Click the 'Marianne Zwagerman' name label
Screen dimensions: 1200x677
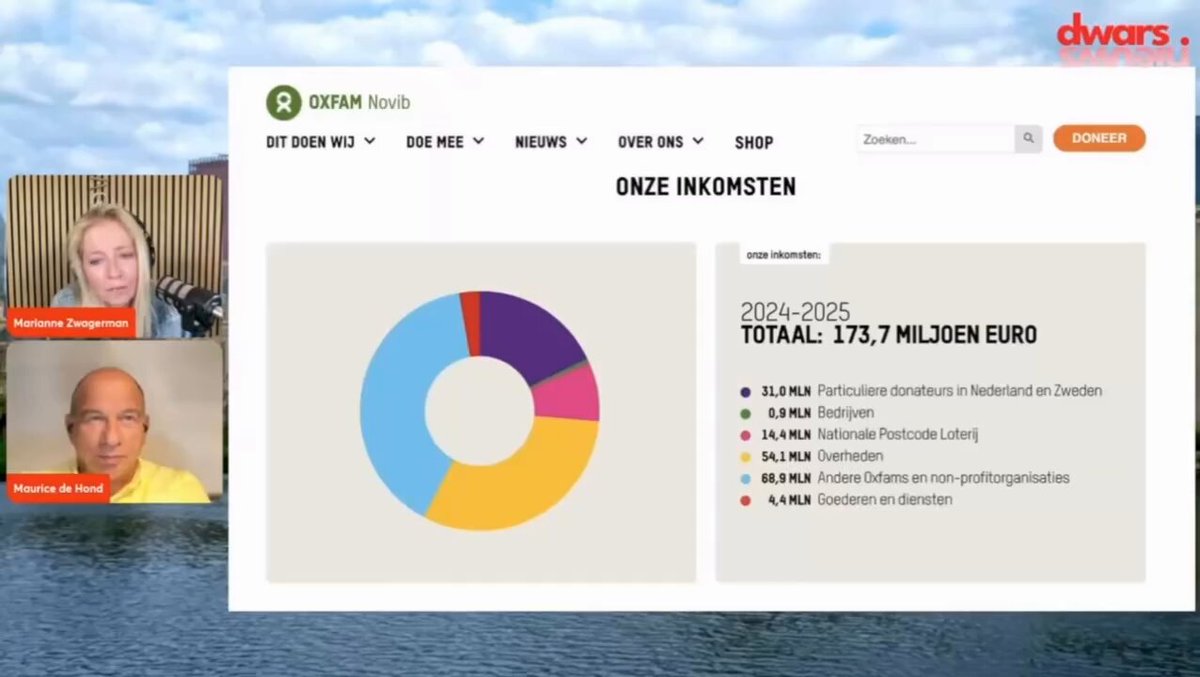click(x=72, y=323)
